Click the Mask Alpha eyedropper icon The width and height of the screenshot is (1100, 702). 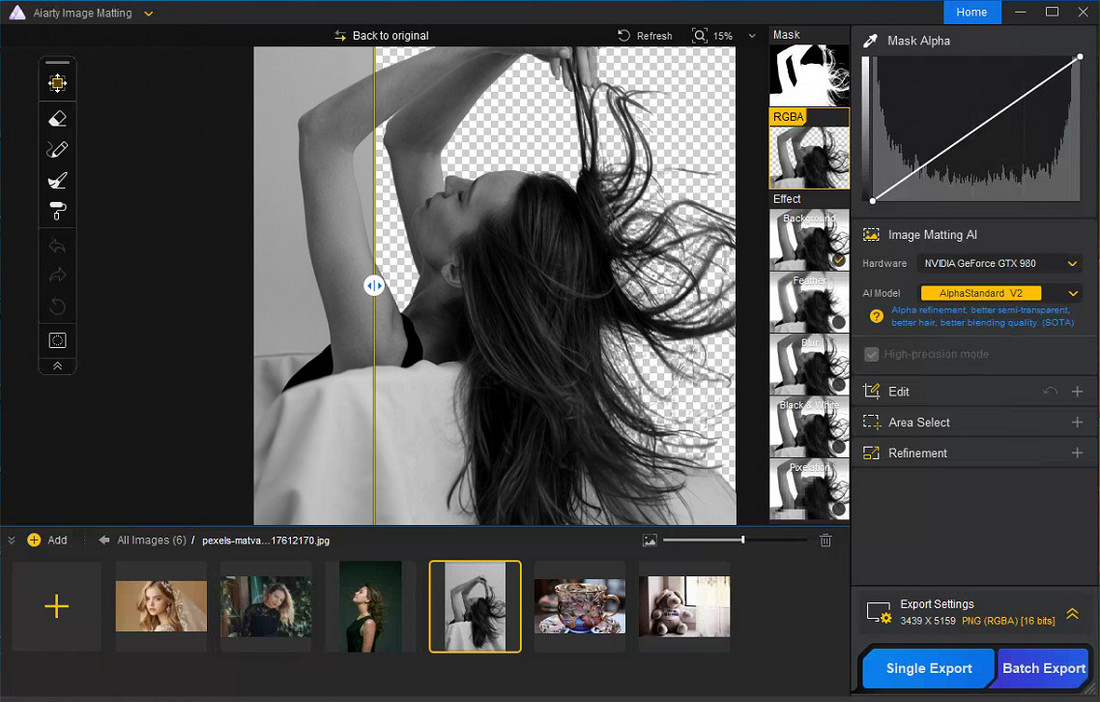870,41
